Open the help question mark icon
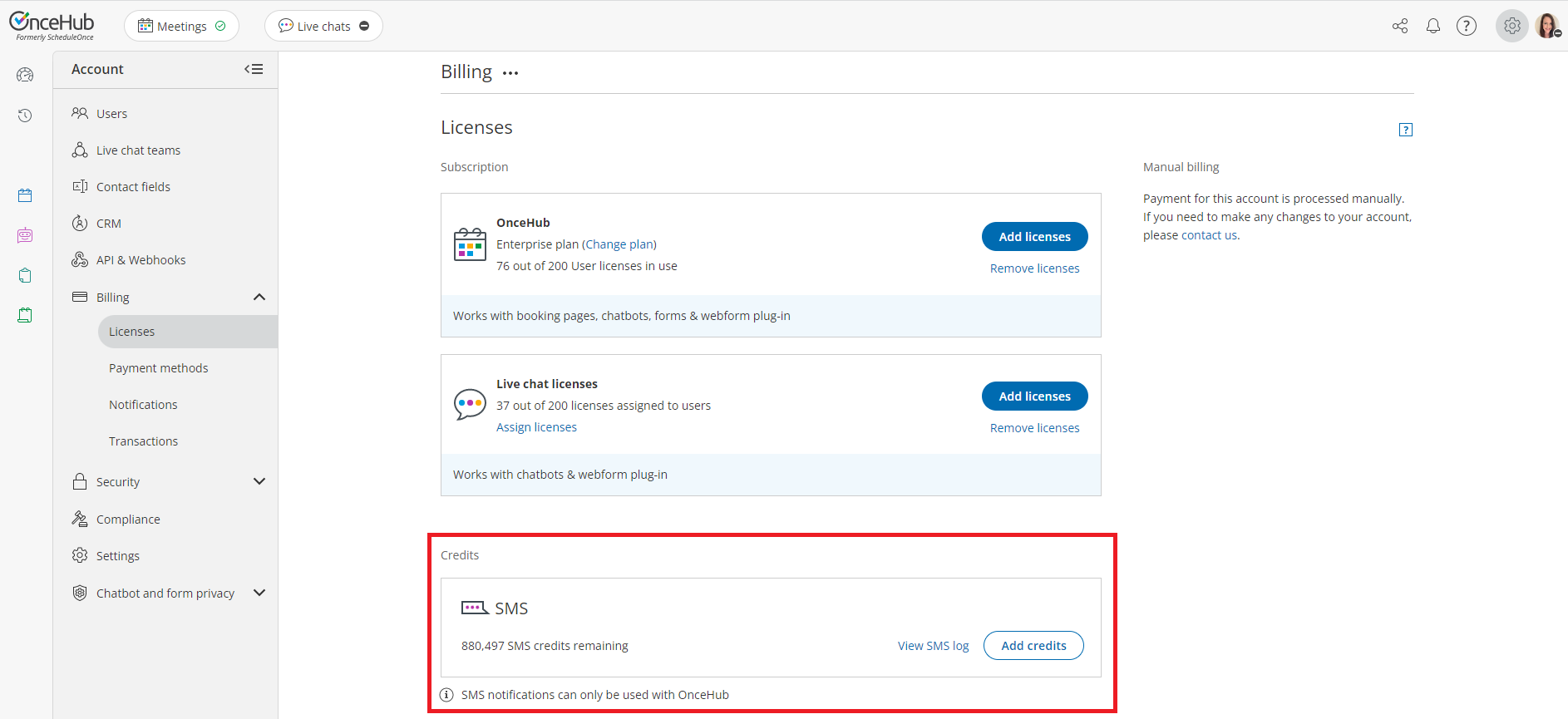Image resolution: width=1568 pixels, height=719 pixels. tap(1467, 26)
